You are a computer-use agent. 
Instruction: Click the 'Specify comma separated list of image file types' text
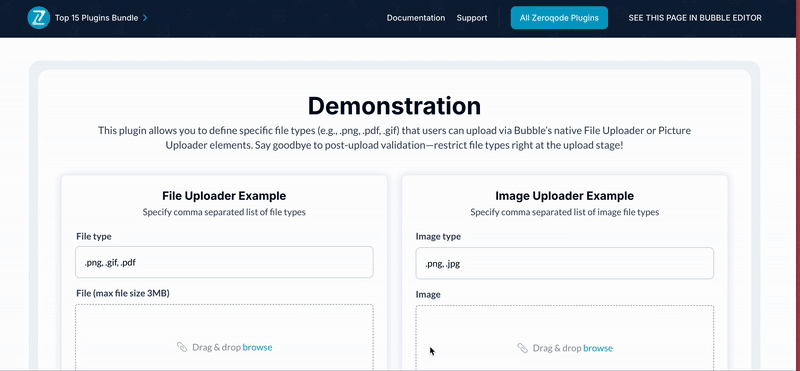565,212
